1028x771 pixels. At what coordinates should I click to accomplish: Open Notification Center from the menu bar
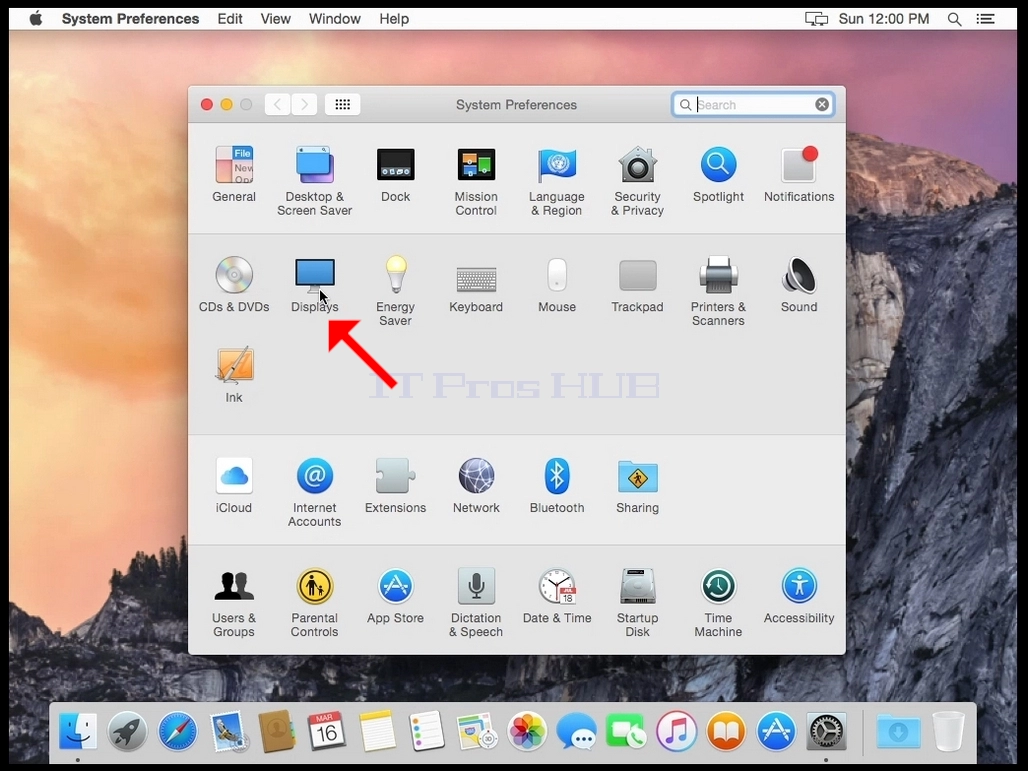985,19
